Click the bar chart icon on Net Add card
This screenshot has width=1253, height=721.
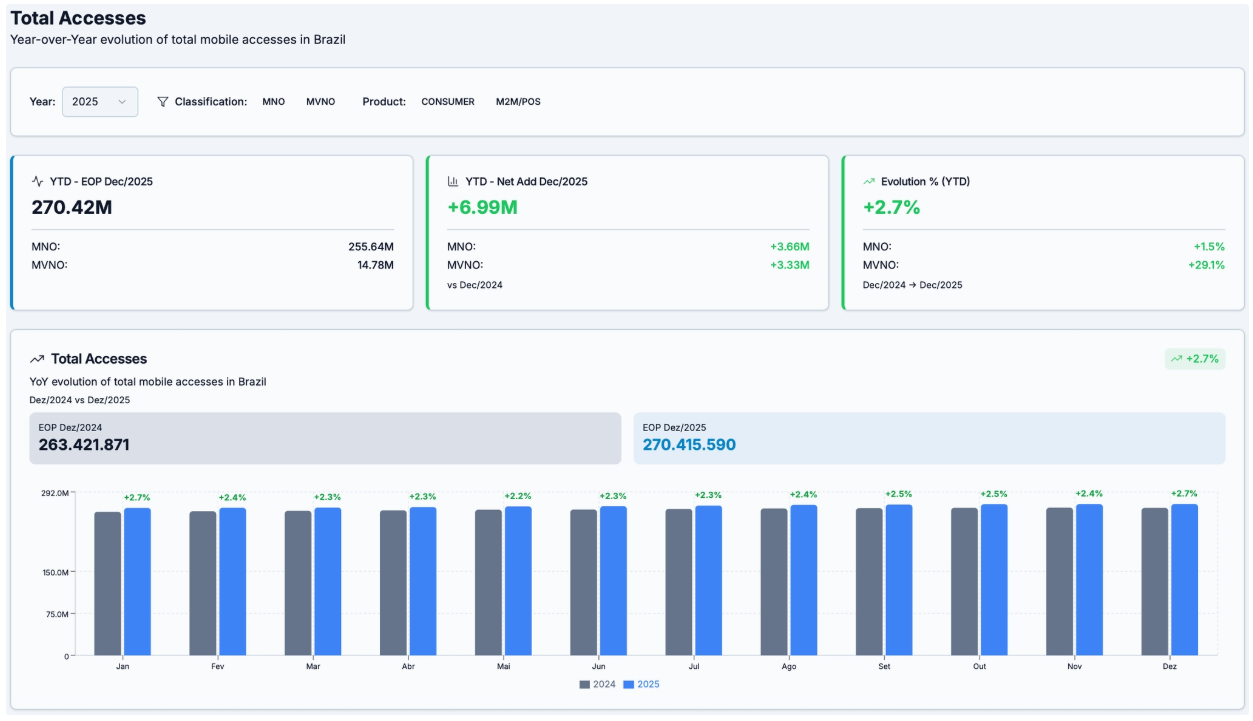pyautogui.click(x=452, y=181)
